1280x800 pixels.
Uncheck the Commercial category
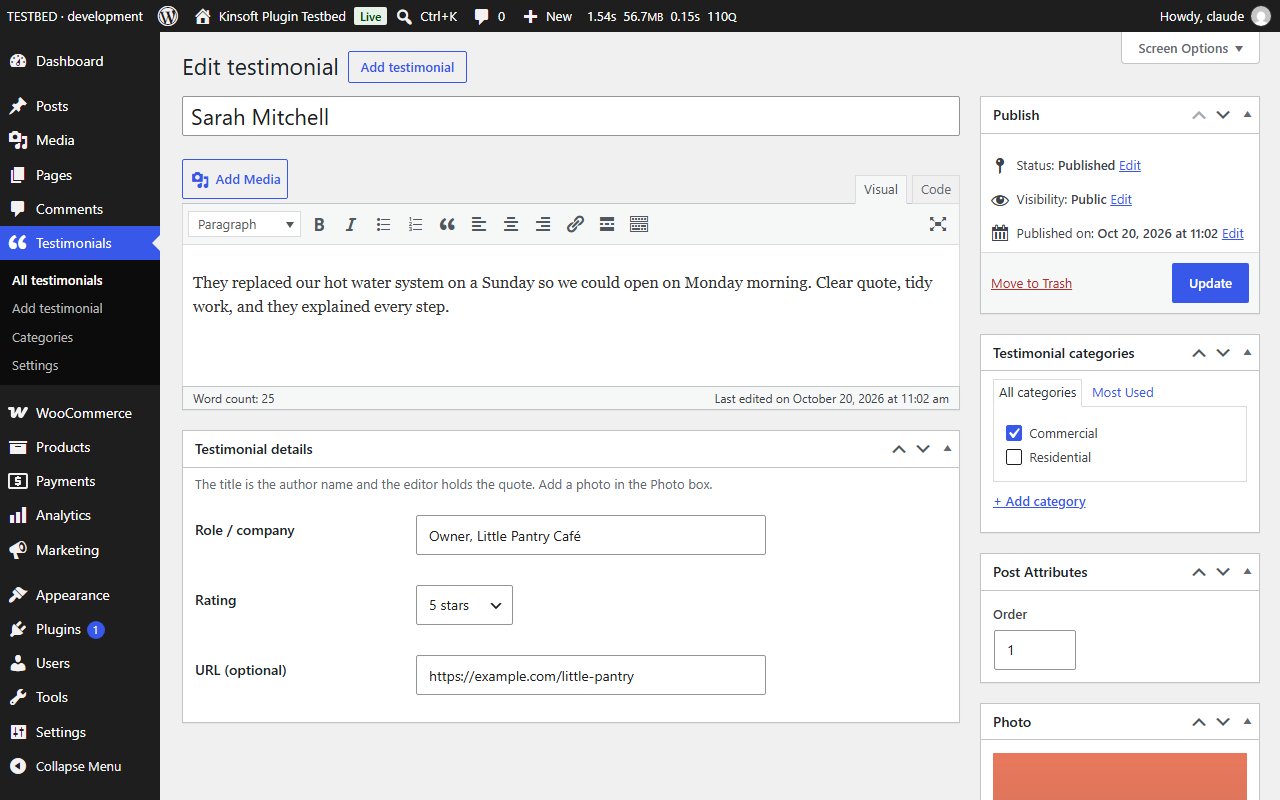point(1014,433)
